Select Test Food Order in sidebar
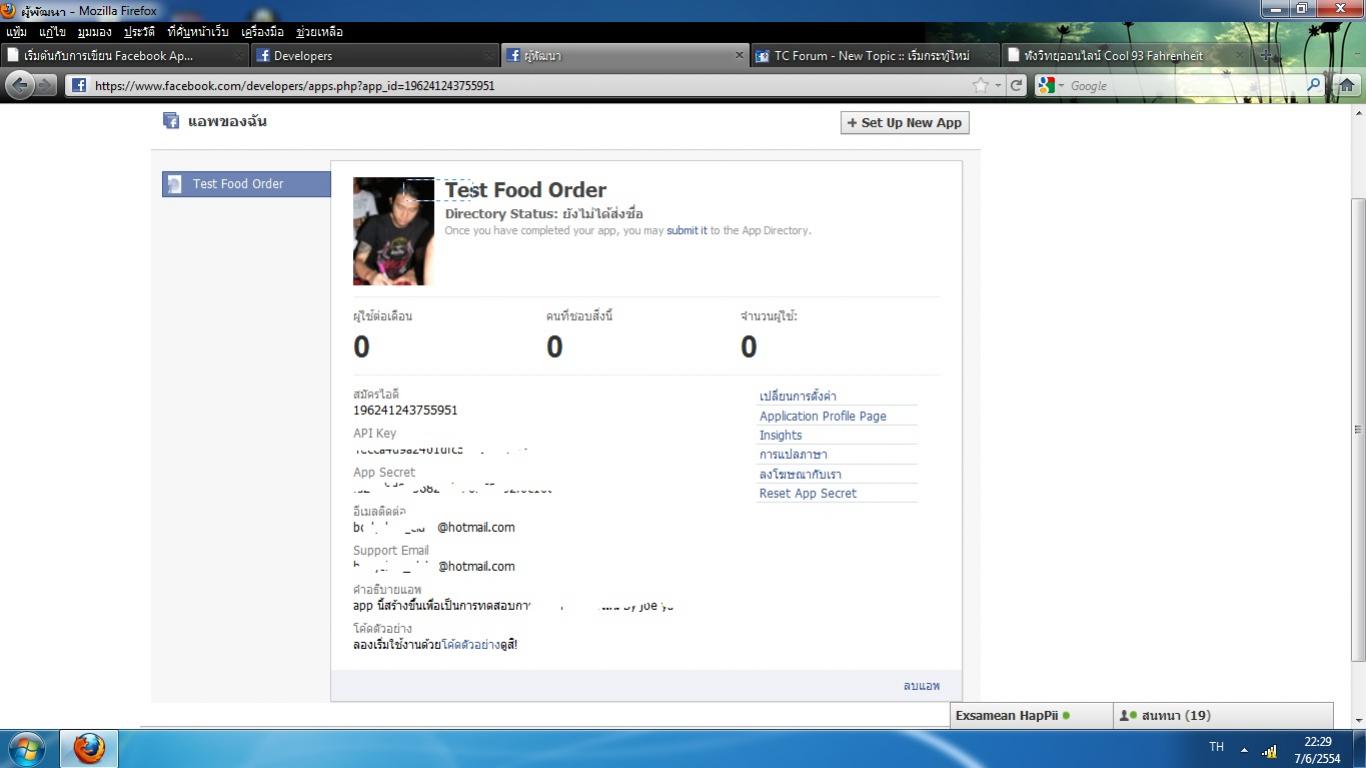Viewport: 1366px width, 768px height. pos(246,184)
